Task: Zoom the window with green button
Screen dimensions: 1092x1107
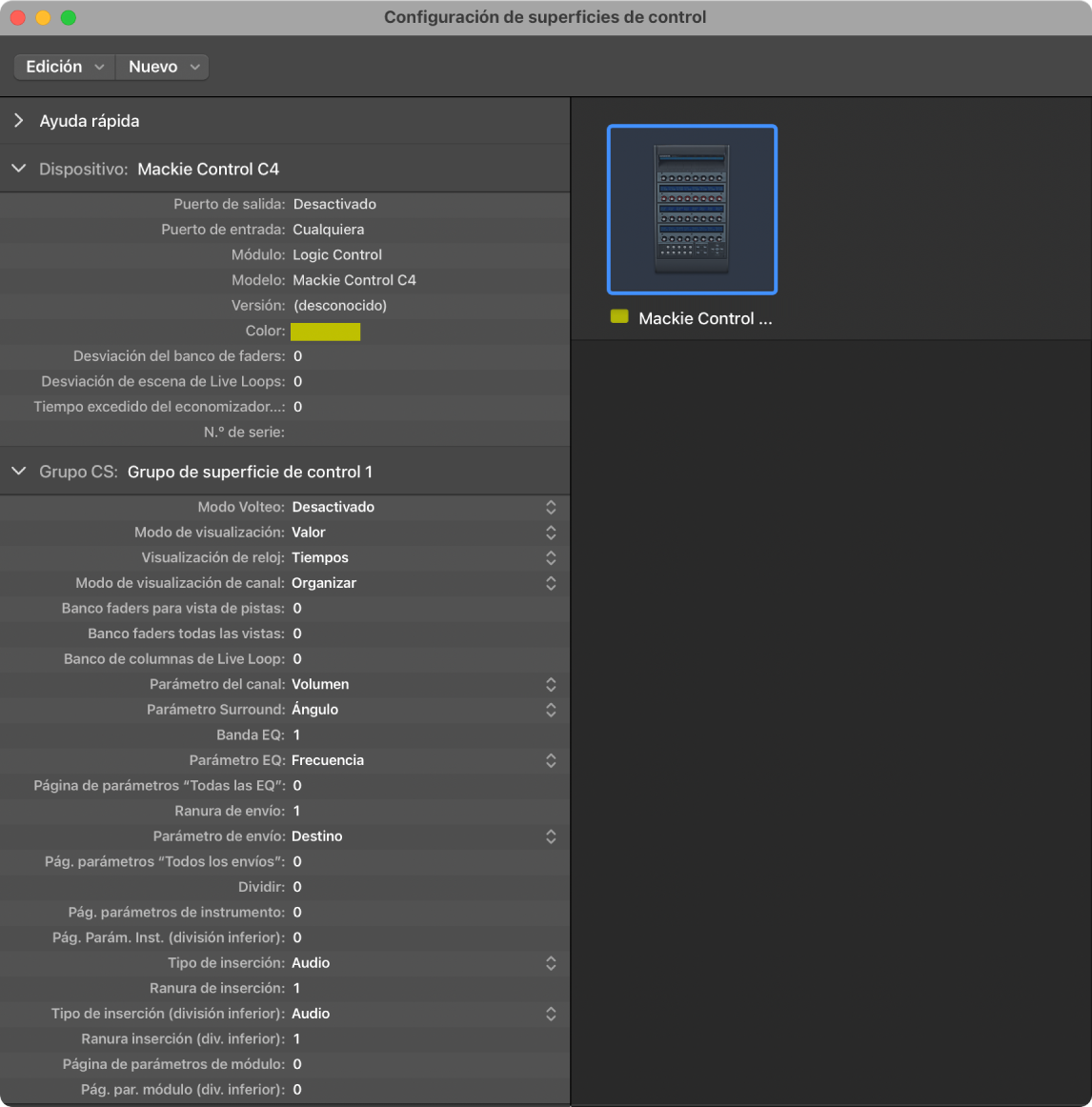Action: click(x=69, y=18)
